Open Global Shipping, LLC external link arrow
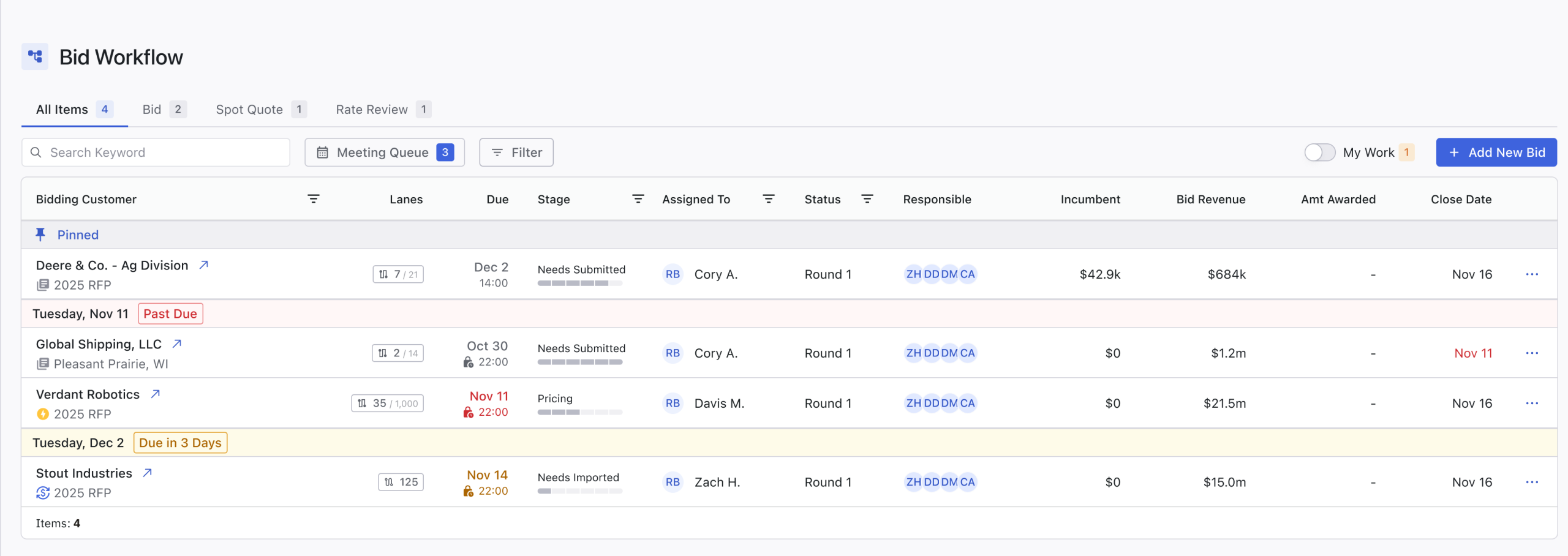This screenshot has height=556, width=1568. [177, 344]
